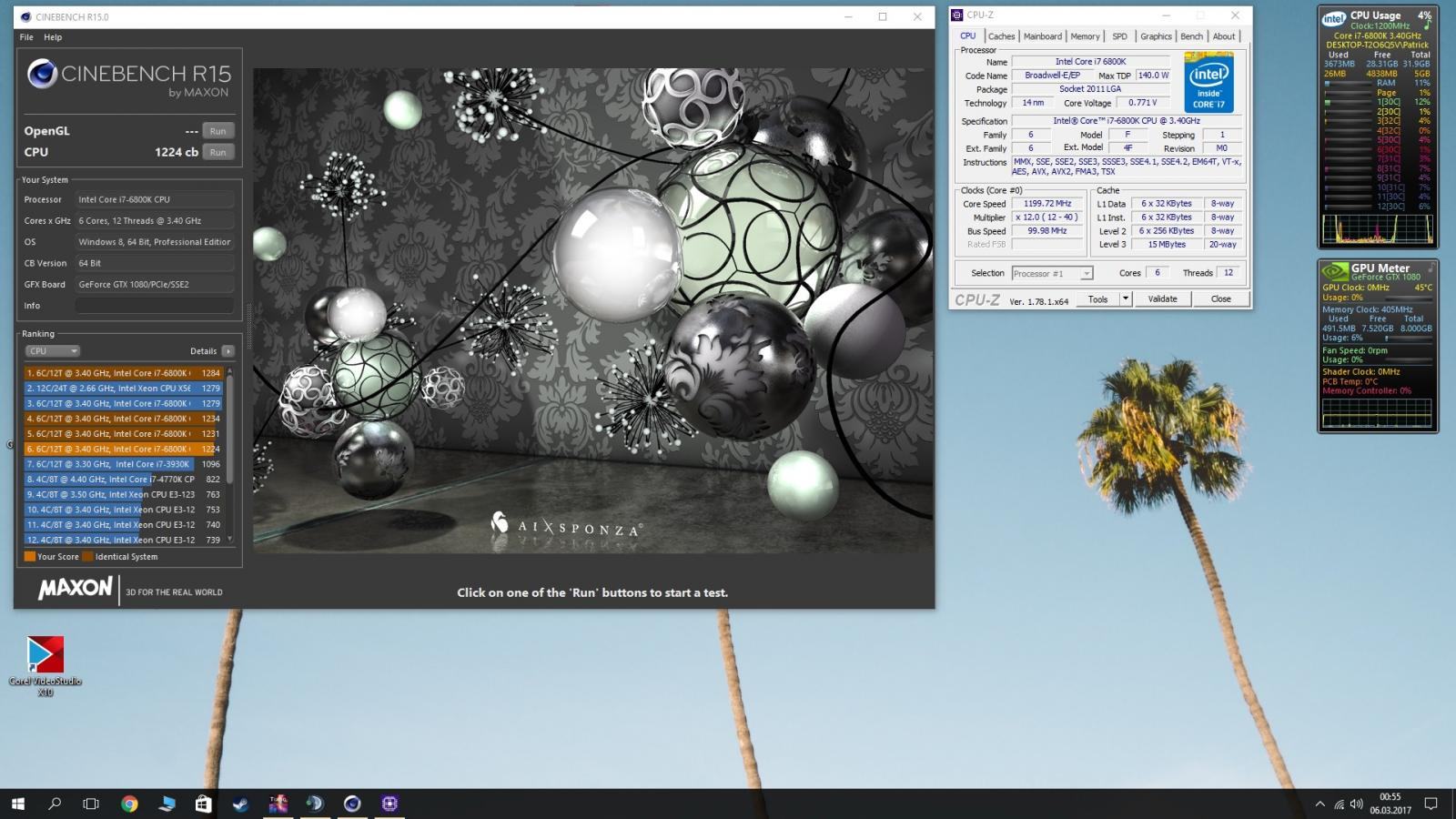Image resolution: width=1456 pixels, height=819 pixels.
Task: Open the Memory tab in CPU-Z
Action: point(1085,36)
